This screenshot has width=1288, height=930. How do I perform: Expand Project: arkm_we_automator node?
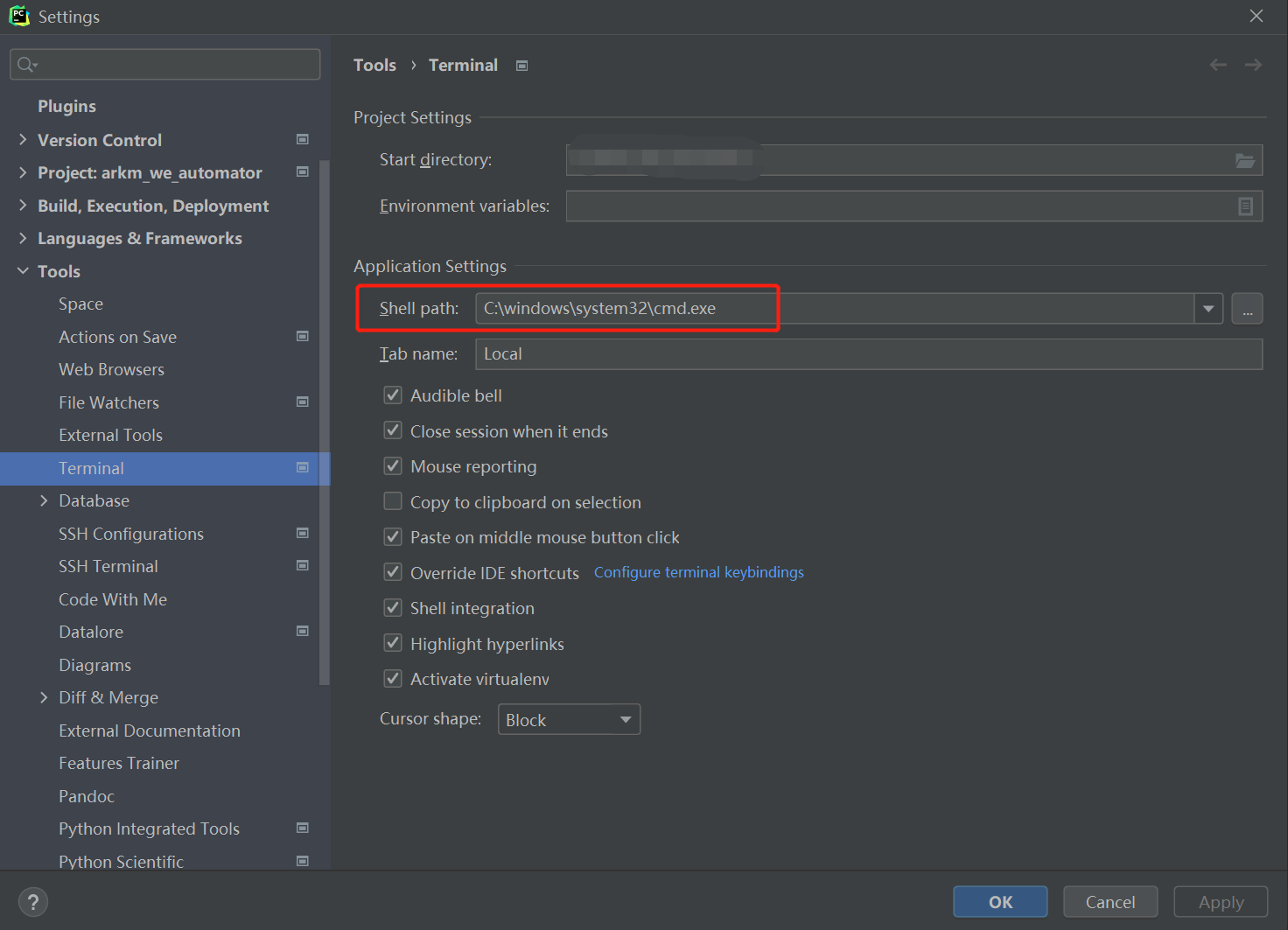[23, 172]
